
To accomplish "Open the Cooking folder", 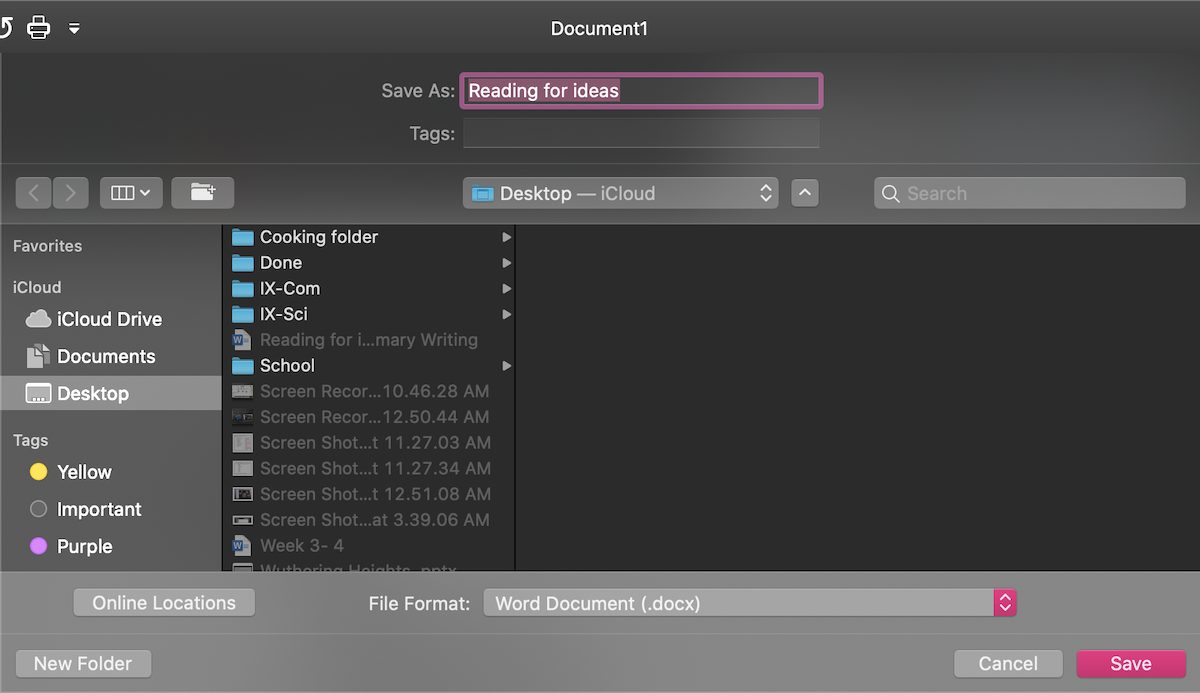I will (318, 237).
